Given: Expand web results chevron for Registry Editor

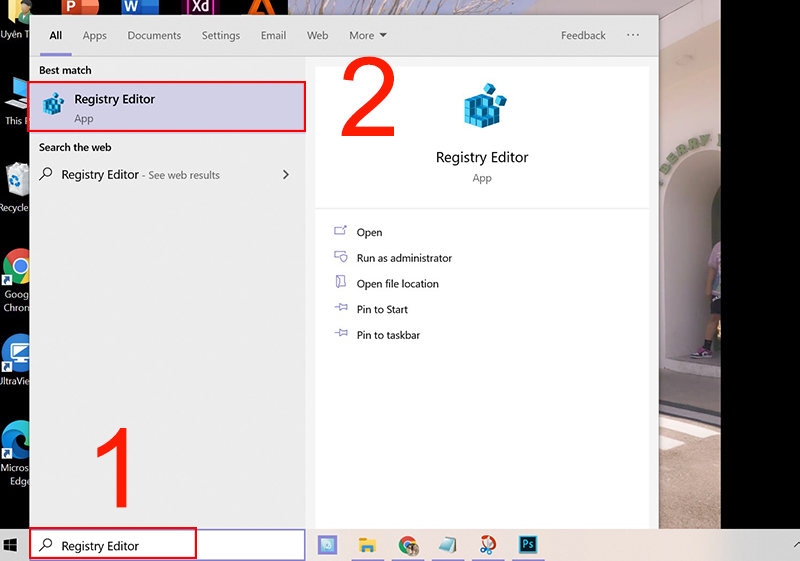Looking at the screenshot, I should click(x=286, y=174).
